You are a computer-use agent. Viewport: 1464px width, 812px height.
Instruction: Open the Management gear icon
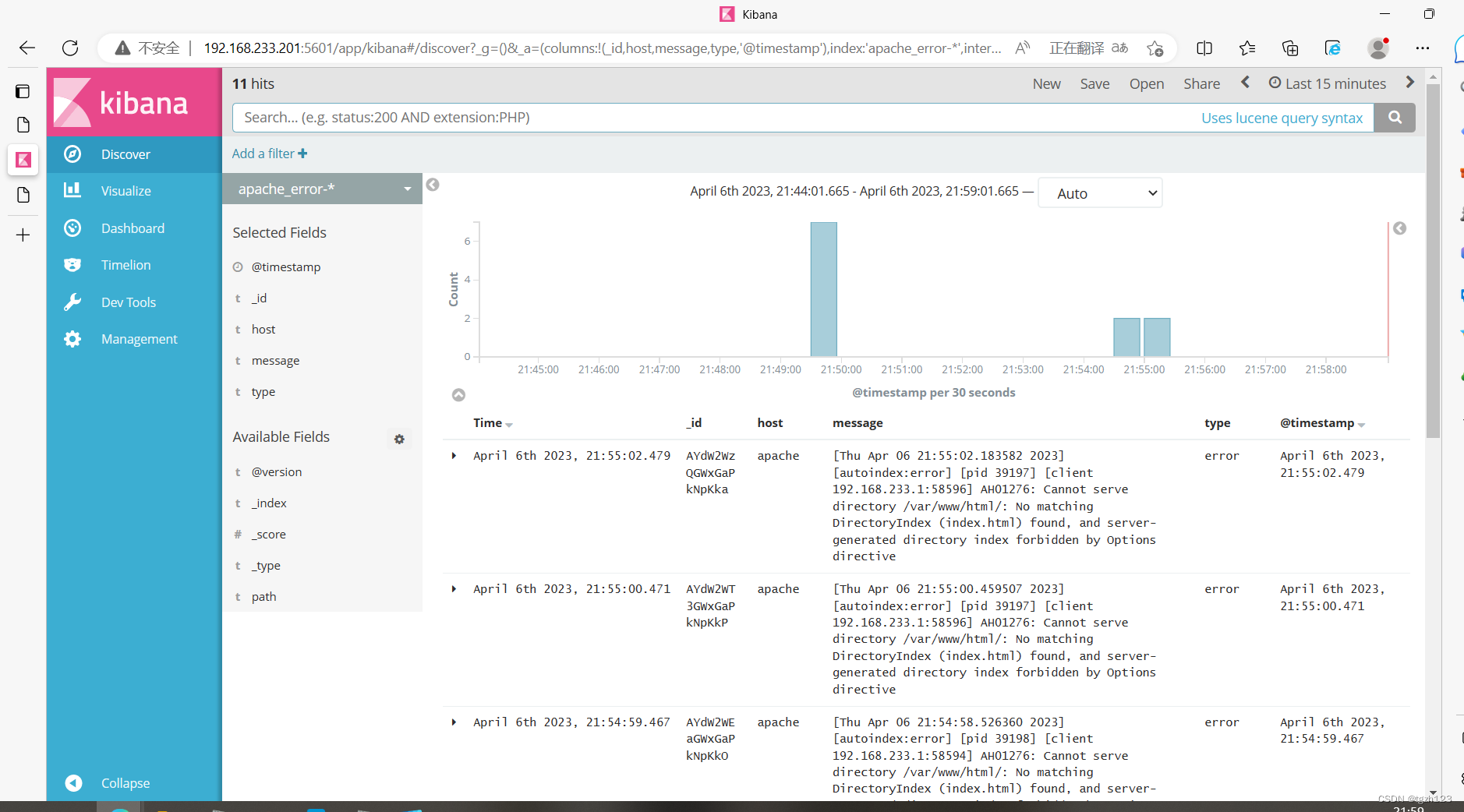(72, 339)
